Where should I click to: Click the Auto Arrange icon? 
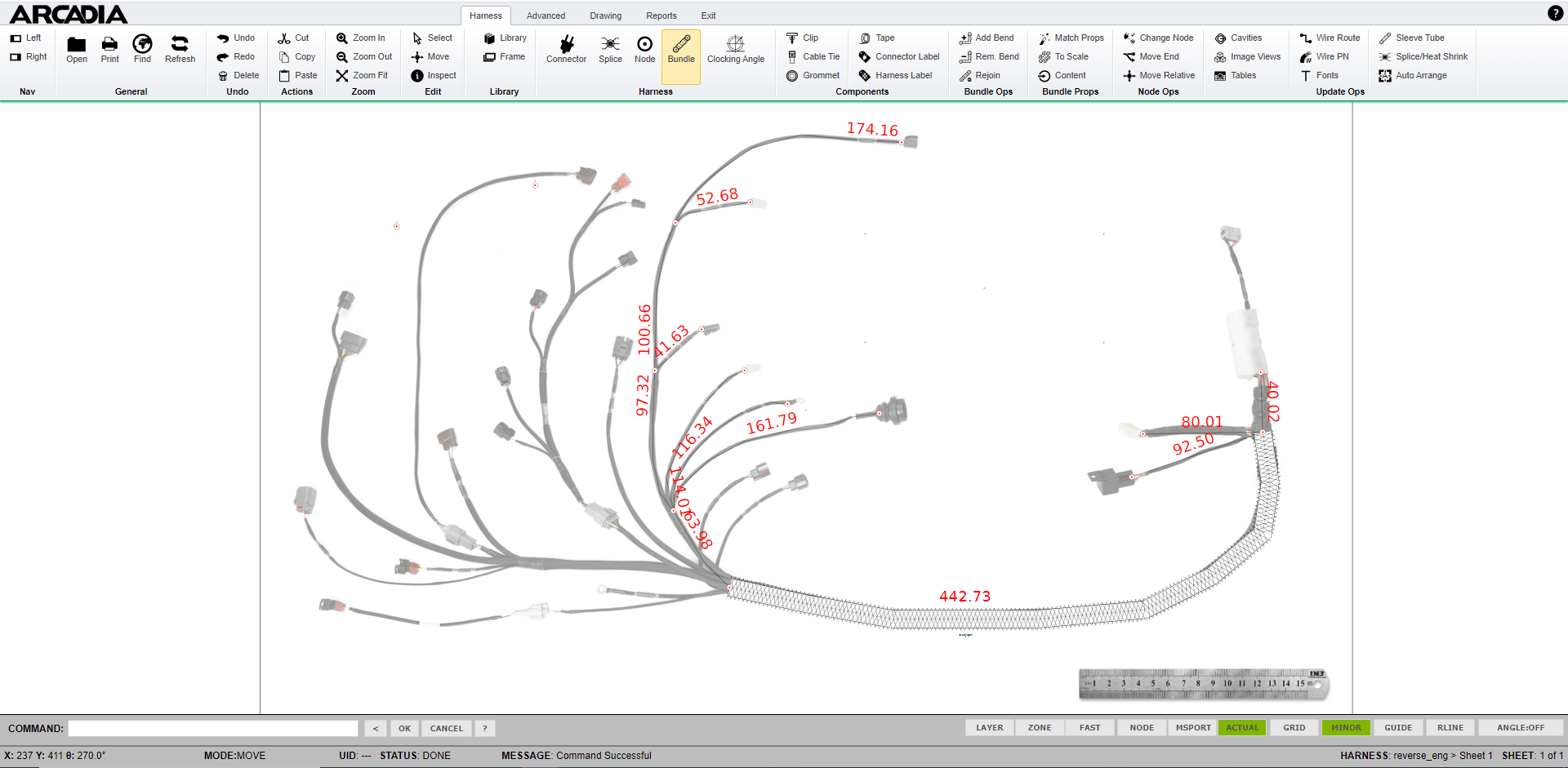(x=1385, y=76)
